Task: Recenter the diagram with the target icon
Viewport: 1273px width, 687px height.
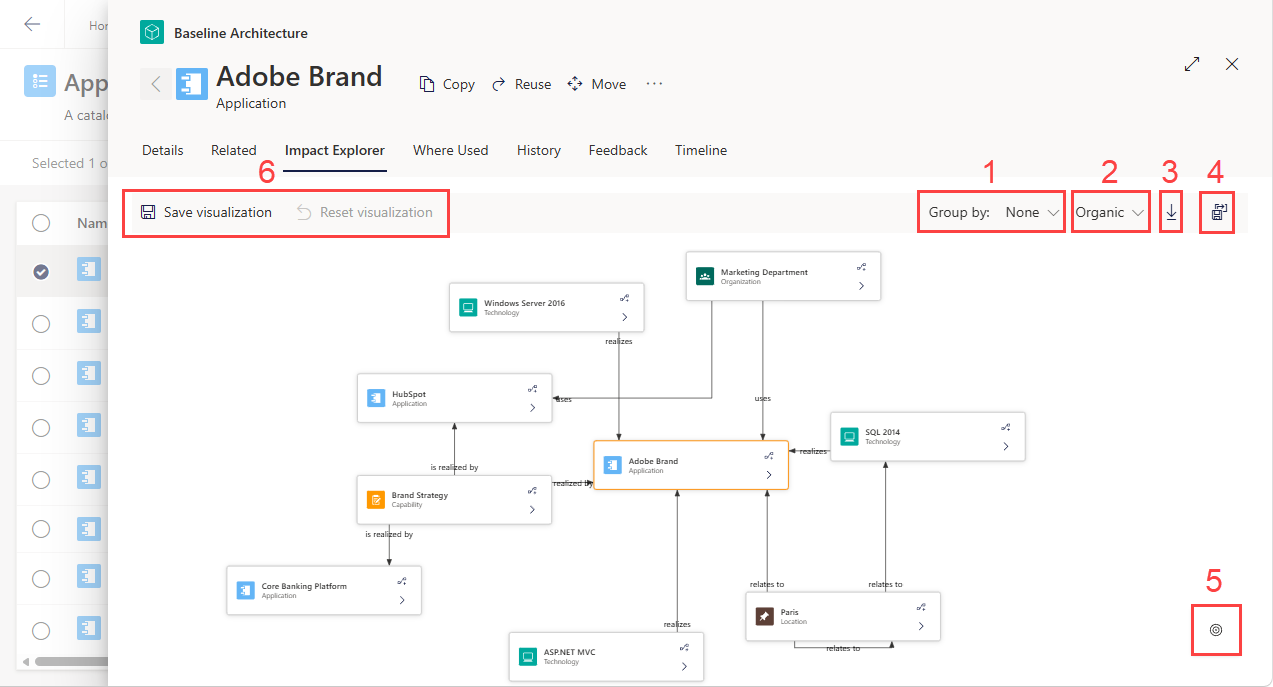Action: [x=1216, y=630]
